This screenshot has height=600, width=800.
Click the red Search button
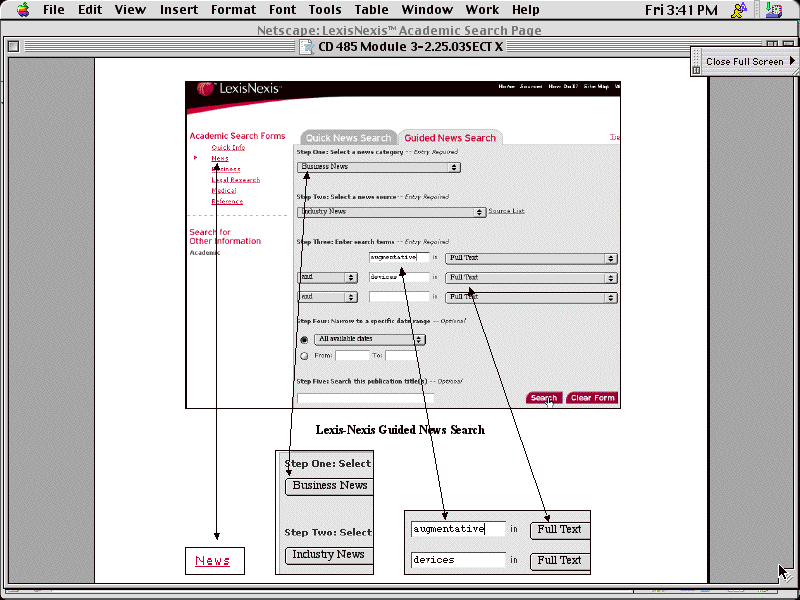click(544, 398)
